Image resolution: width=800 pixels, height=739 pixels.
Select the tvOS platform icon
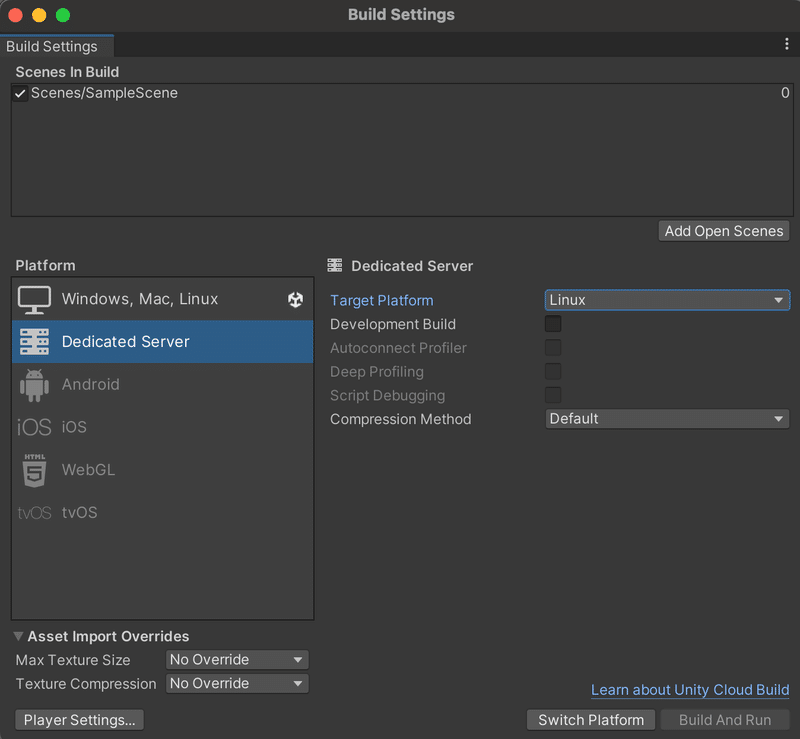coord(34,512)
